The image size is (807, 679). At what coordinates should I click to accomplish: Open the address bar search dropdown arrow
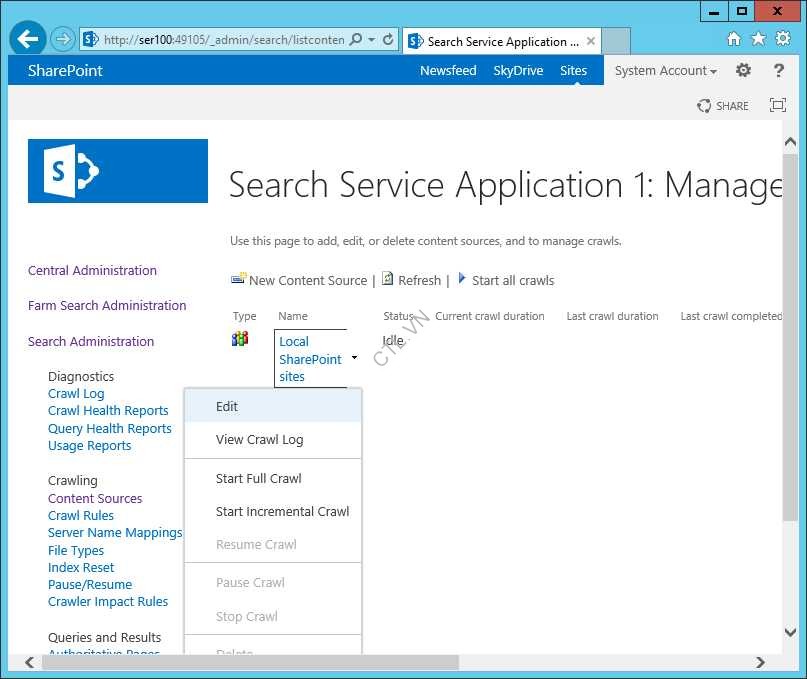point(372,40)
